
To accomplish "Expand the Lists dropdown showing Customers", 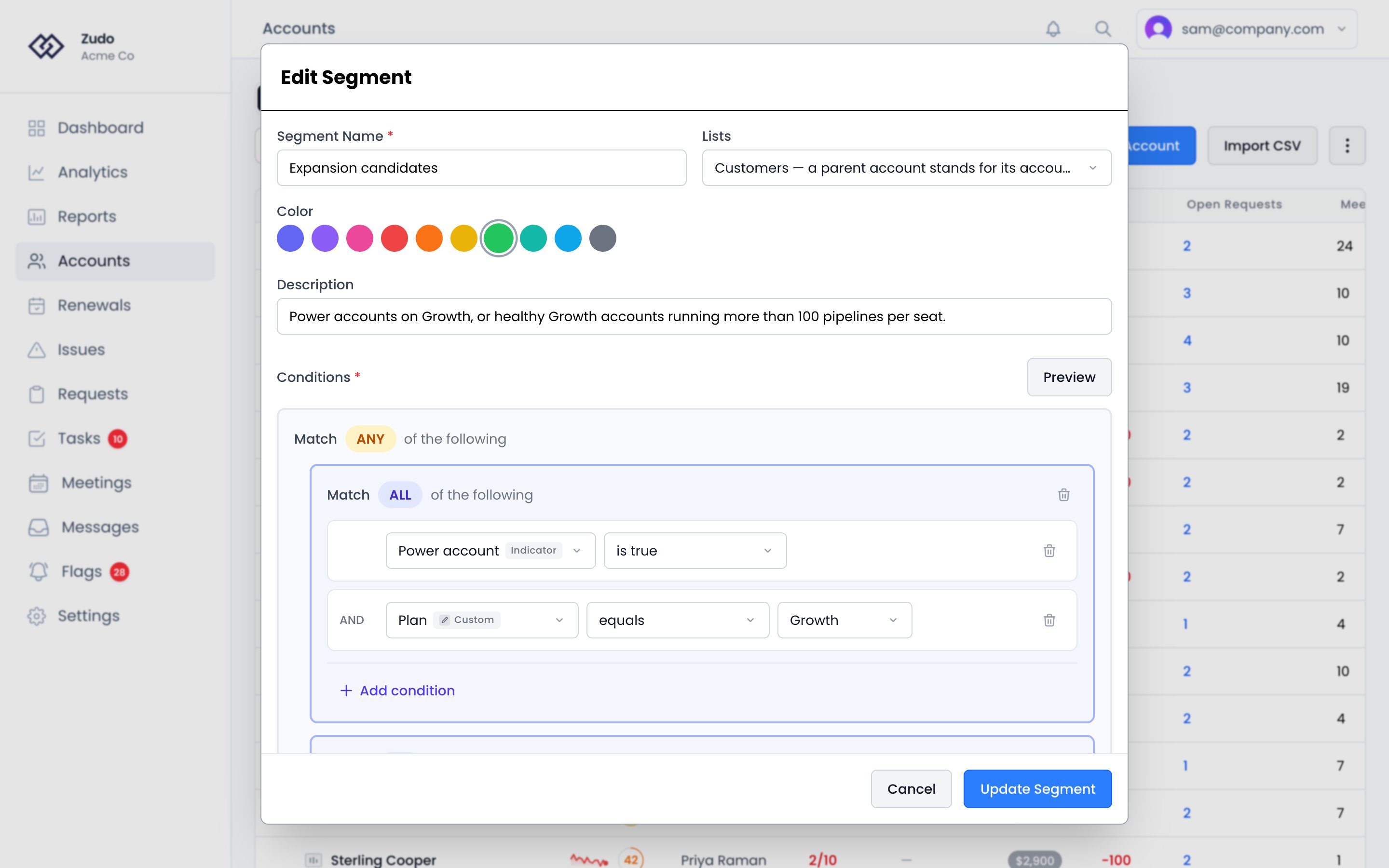I will tap(906, 168).
